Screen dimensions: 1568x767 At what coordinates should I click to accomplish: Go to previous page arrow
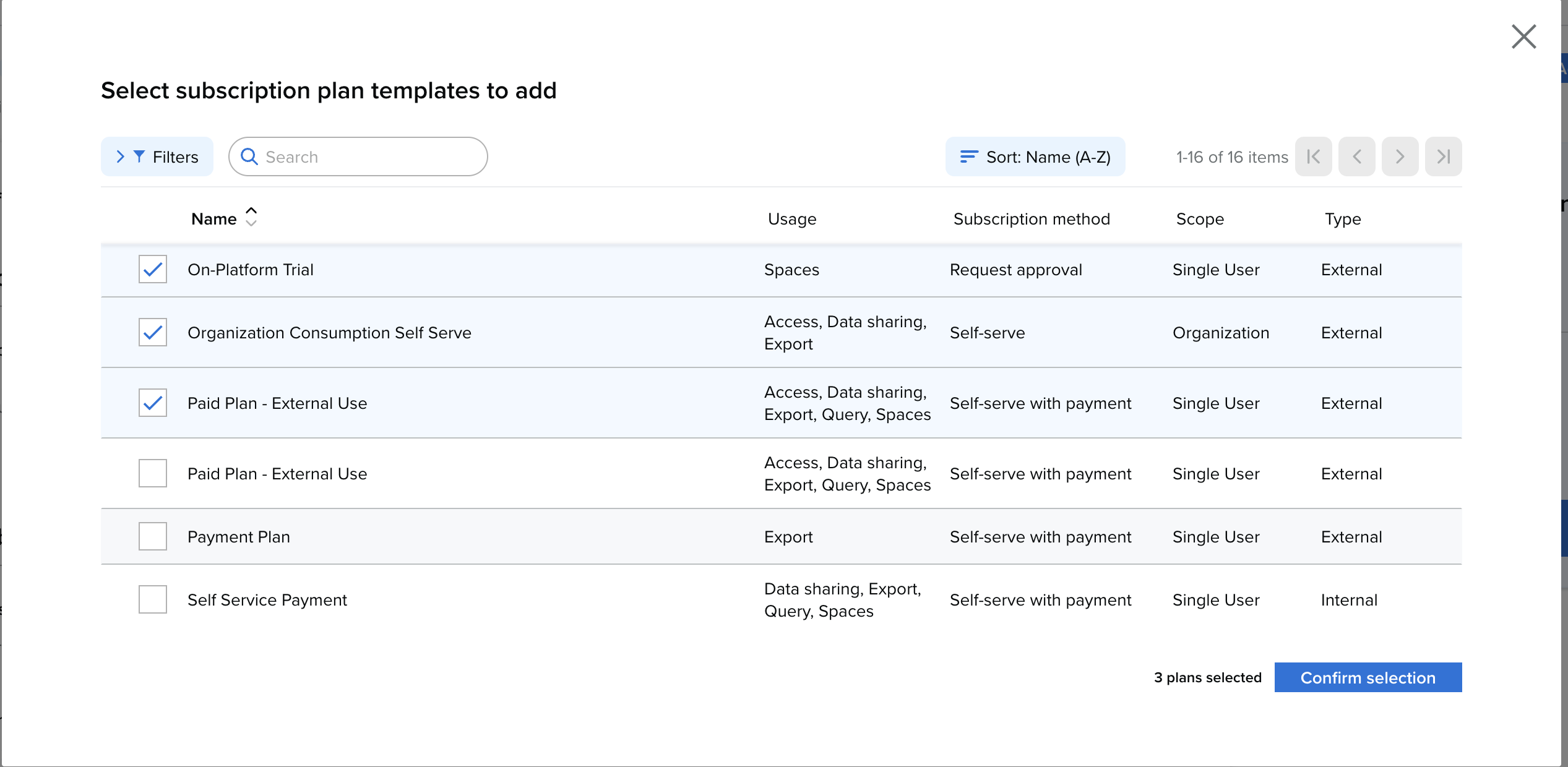[x=1356, y=156]
